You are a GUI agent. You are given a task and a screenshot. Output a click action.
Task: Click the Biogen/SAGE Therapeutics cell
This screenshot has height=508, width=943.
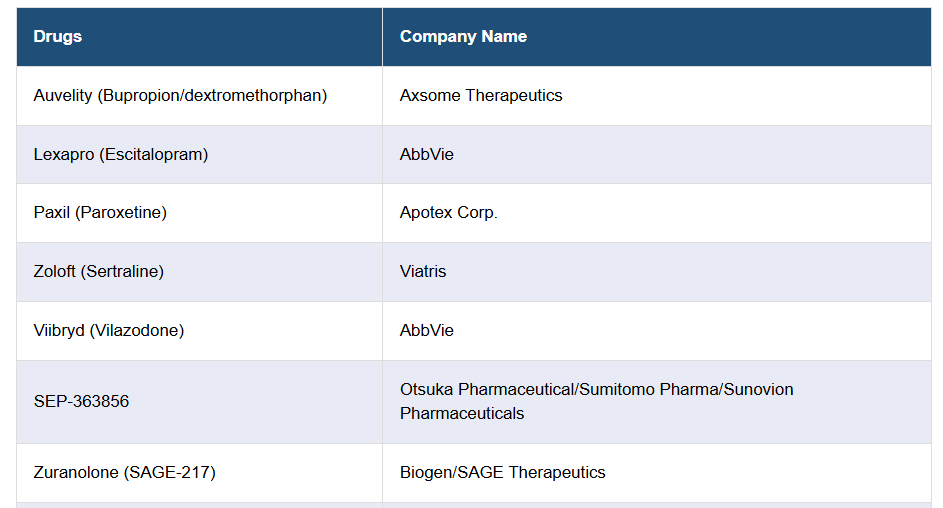(503, 473)
